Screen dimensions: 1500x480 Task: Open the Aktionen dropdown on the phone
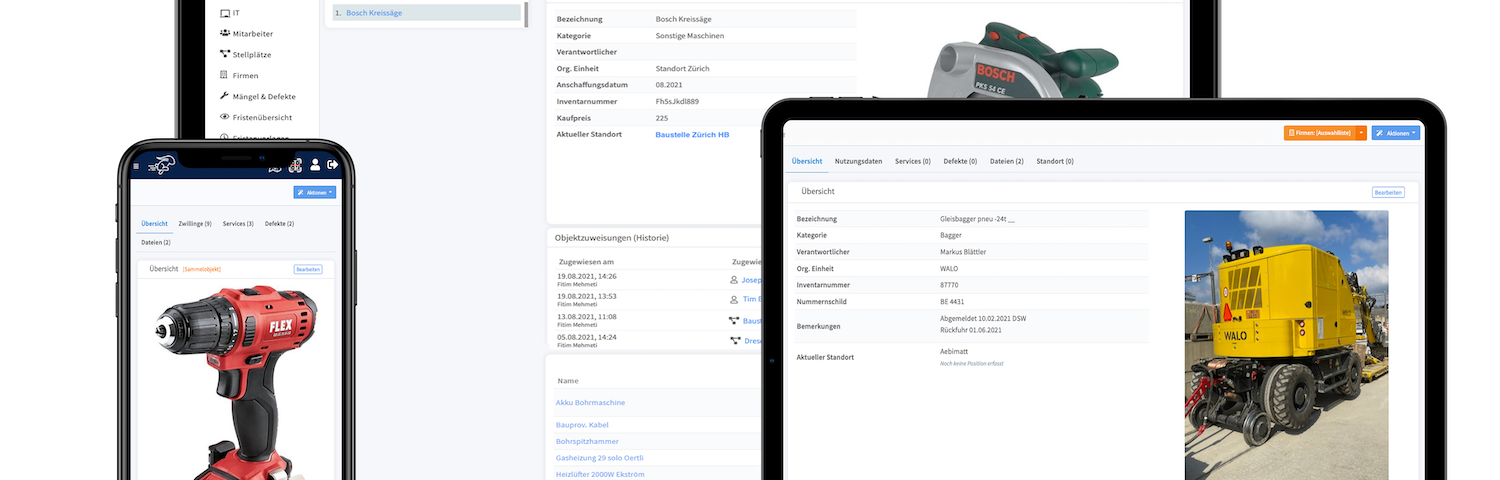click(x=314, y=192)
